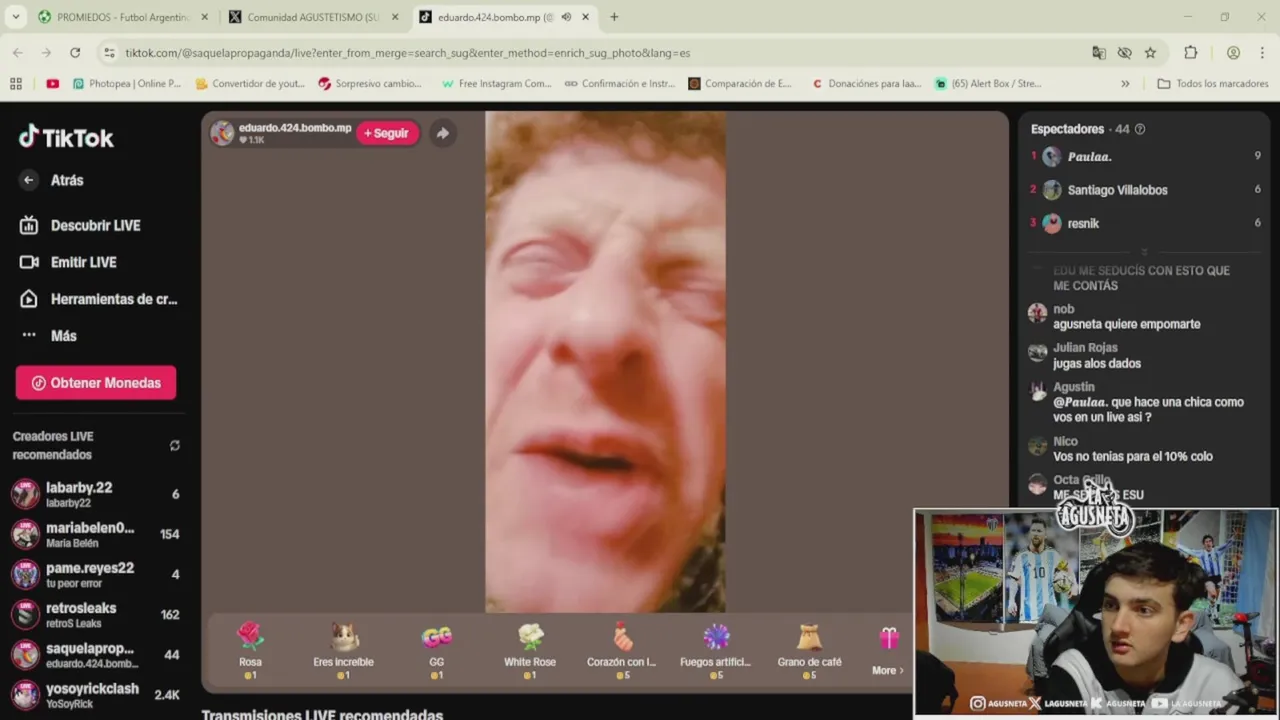Image resolution: width=1280 pixels, height=720 pixels.
Task: Refresh recommended LIVE creators list
Action: point(175,446)
